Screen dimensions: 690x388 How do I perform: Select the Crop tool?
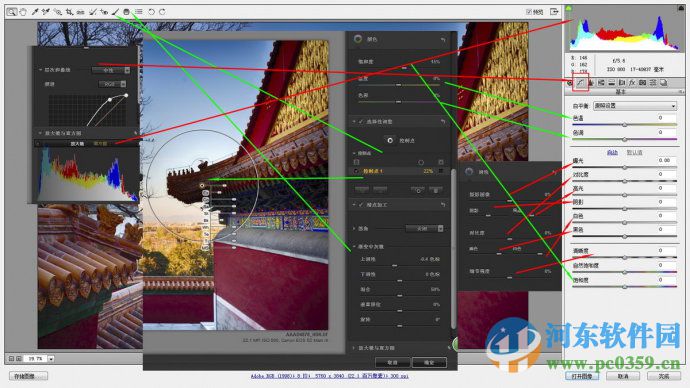[69, 12]
